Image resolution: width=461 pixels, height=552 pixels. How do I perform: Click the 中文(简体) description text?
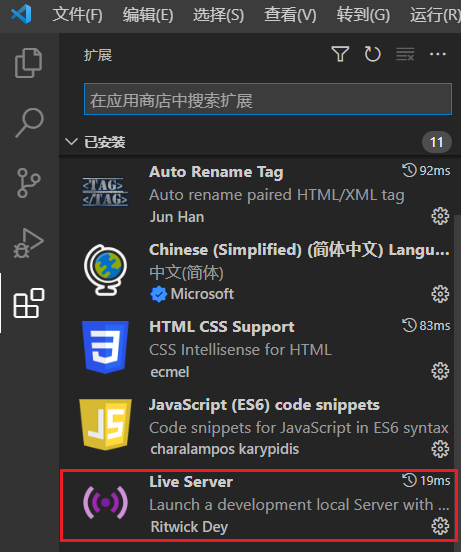tap(186, 273)
